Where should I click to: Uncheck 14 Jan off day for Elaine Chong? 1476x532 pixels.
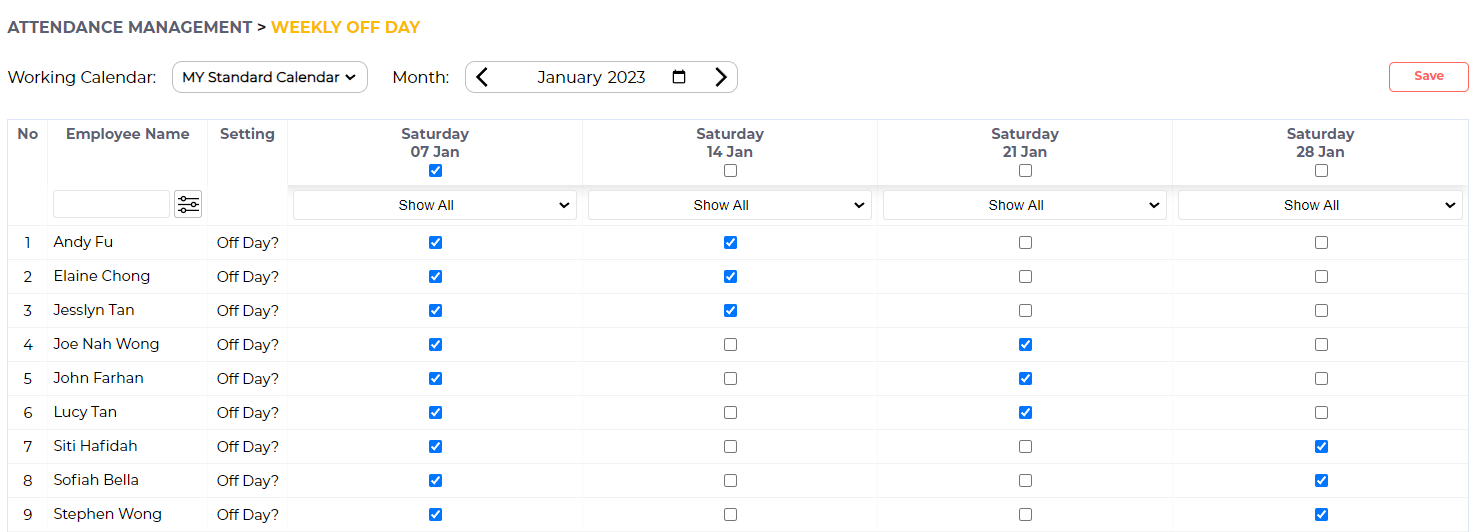pos(730,276)
